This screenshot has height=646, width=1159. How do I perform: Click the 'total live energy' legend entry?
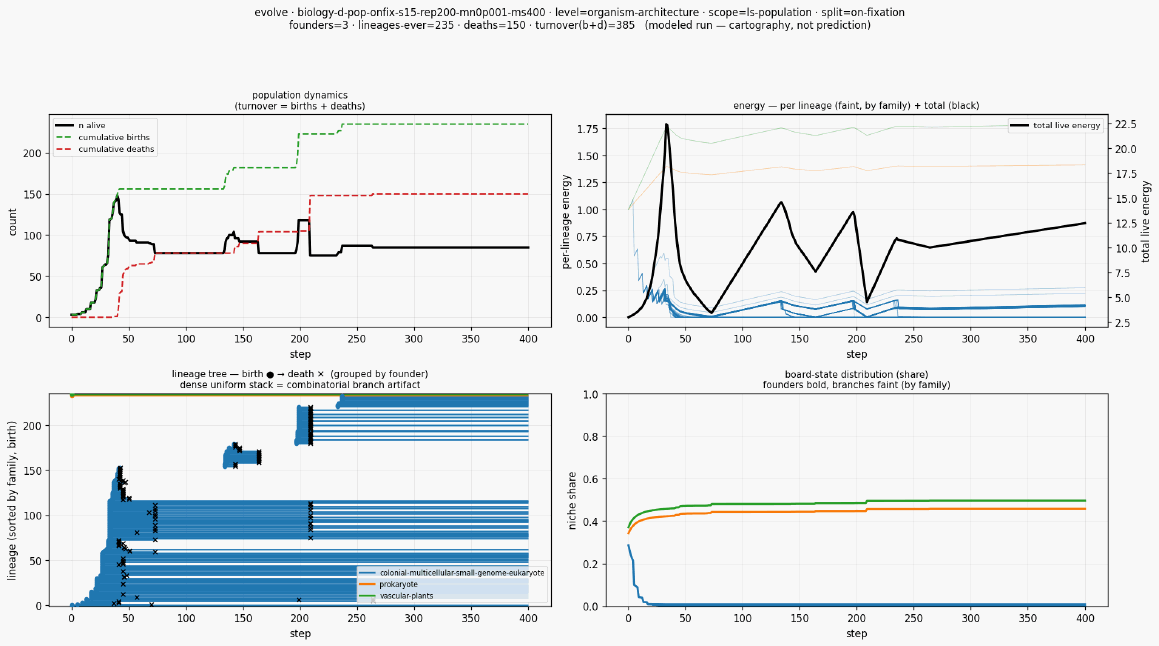pyautogui.click(x=1056, y=126)
